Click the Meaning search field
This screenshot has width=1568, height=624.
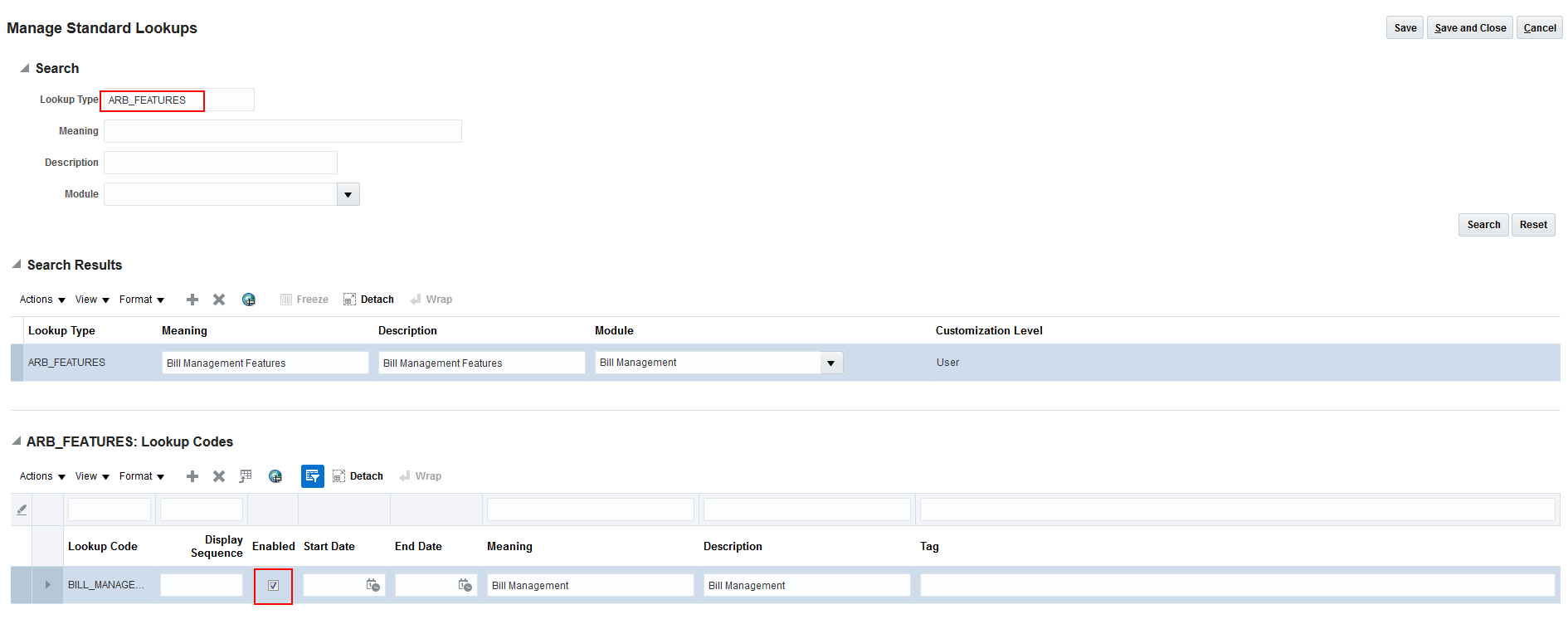coord(283,131)
